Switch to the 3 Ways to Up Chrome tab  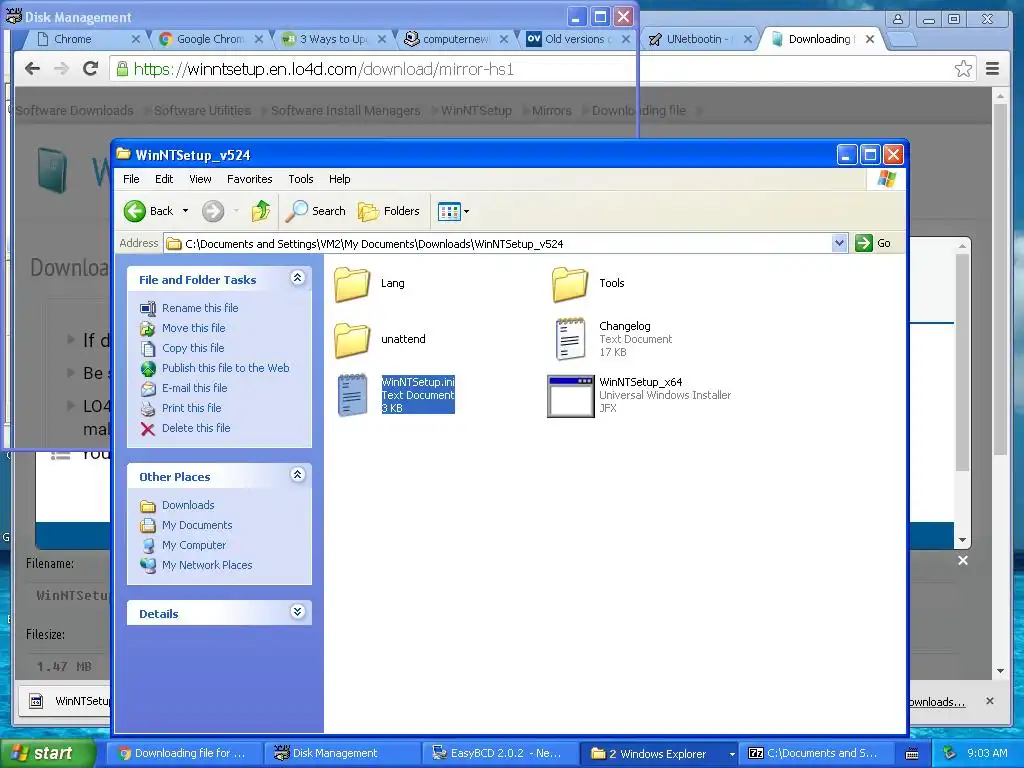coord(333,39)
